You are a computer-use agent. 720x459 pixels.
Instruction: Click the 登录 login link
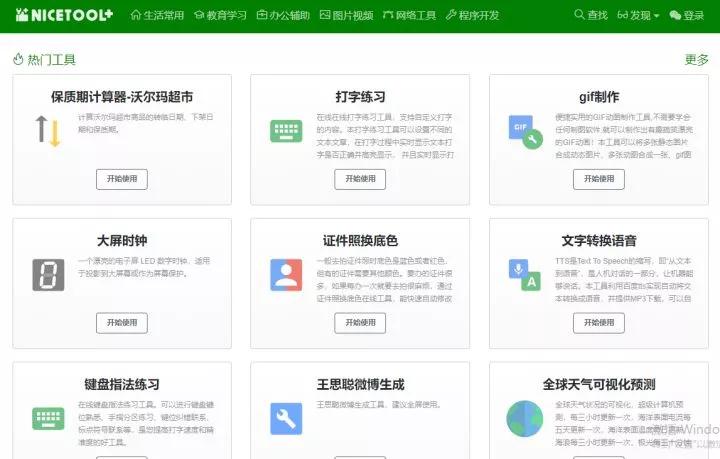coord(686,15)
